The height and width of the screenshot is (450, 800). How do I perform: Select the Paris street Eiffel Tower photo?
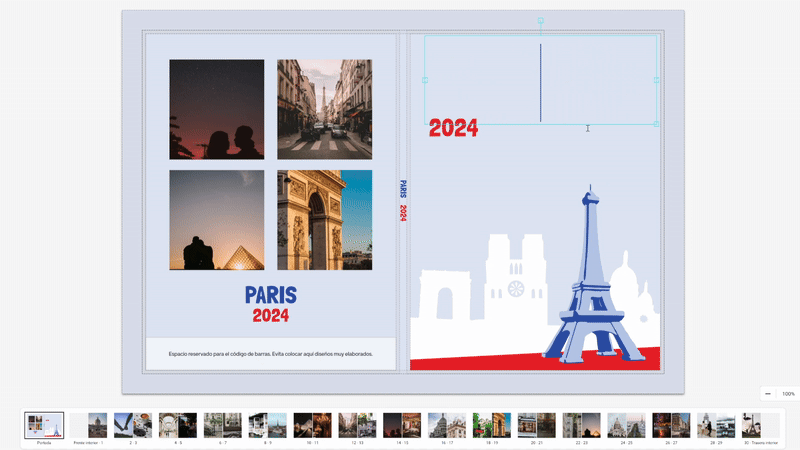click(324, 109)
